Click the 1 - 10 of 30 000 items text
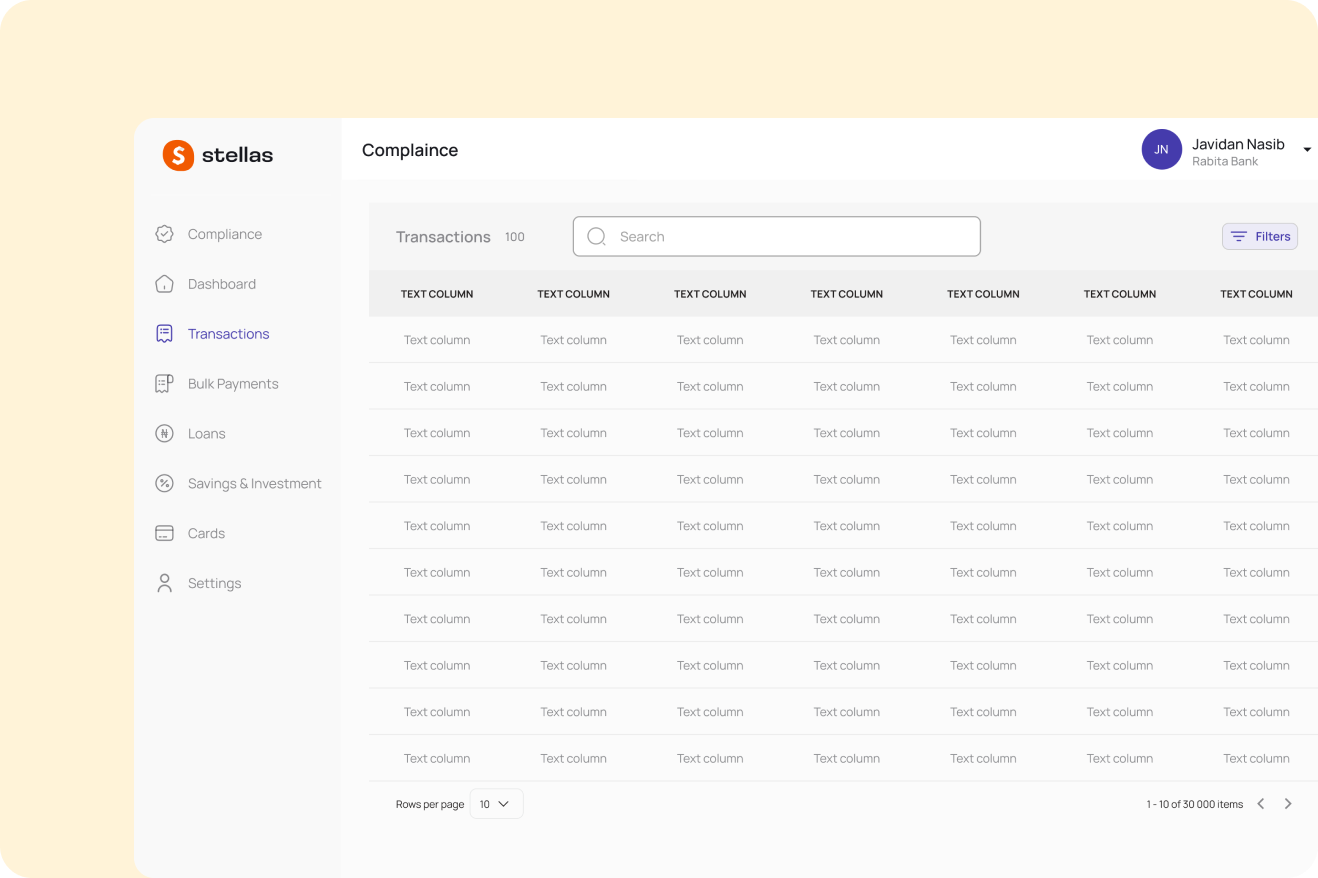The height and width of the screenshot is (878, 1318). [x=1195, y=804]
